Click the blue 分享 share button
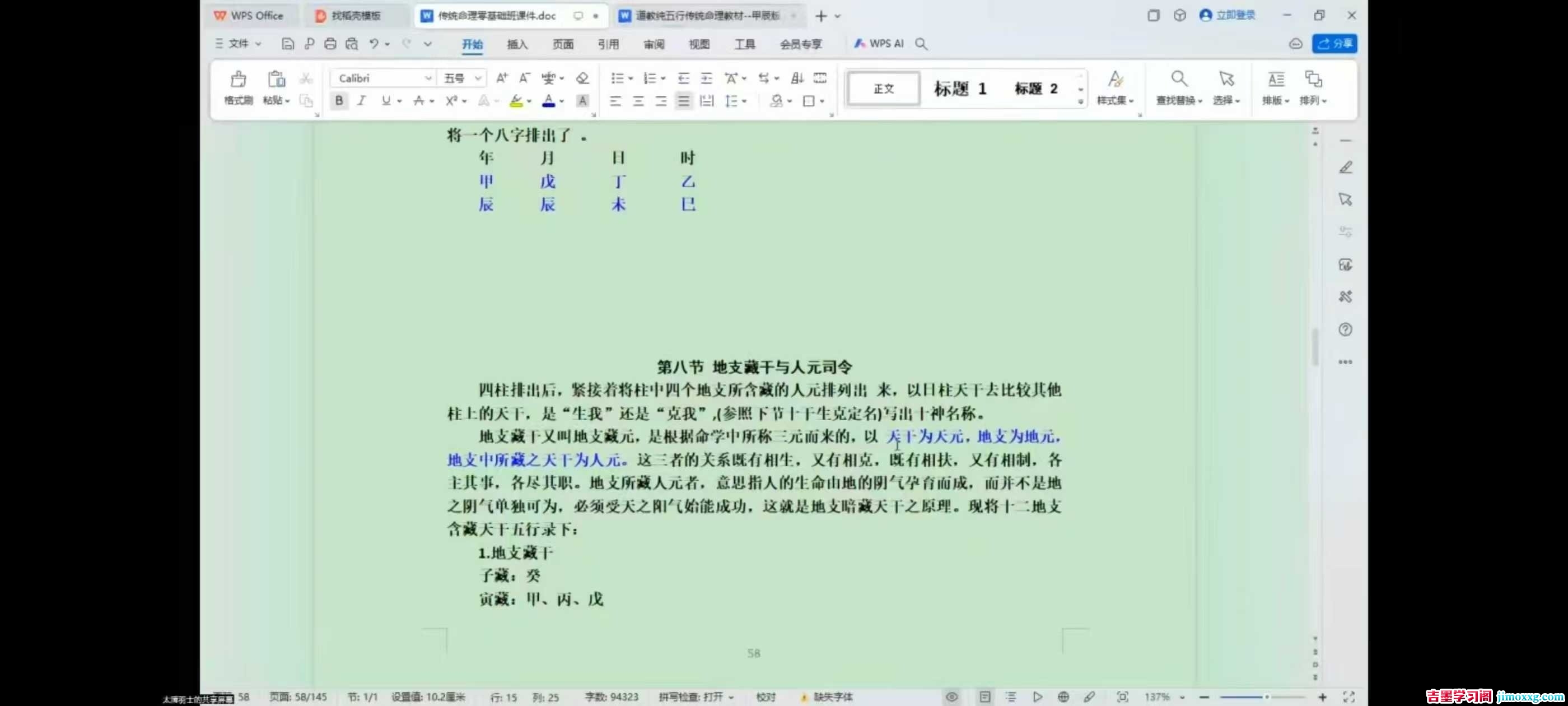 pyautogui.click(x=1334, y=44)
